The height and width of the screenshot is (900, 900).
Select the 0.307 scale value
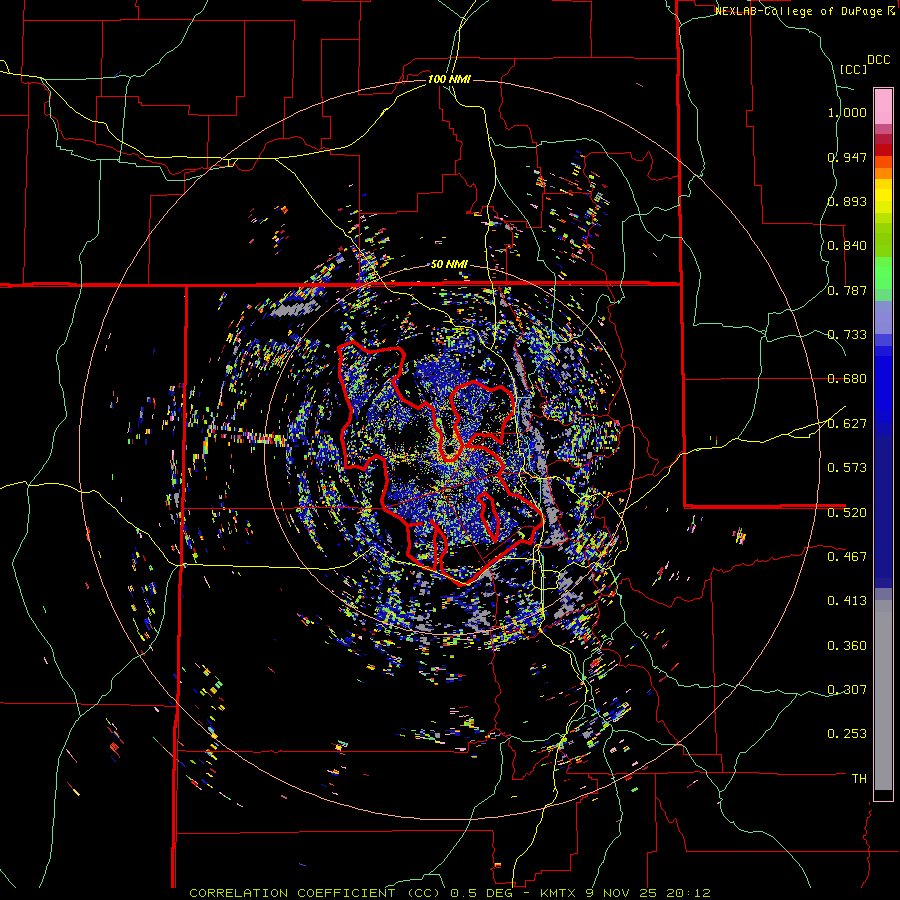pos(847,690)
